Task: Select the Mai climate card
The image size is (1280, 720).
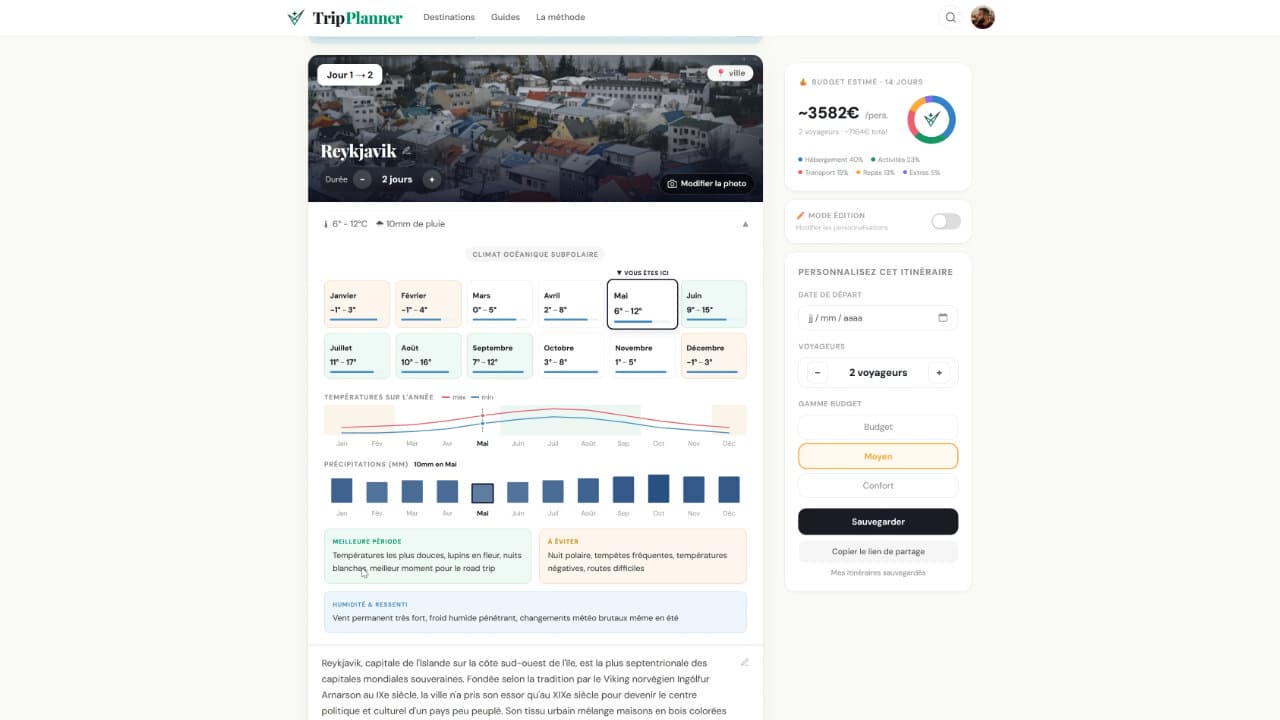Action: point(642,305)
